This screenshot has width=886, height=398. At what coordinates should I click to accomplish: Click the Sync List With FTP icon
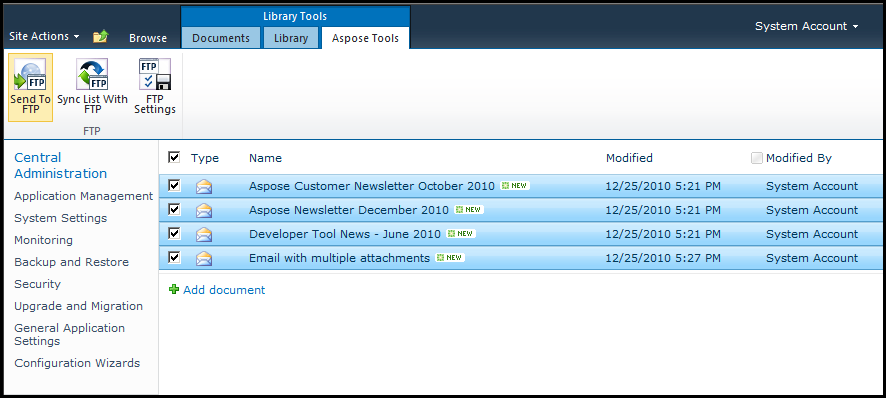pyautogui.click(x=92, y=74)
